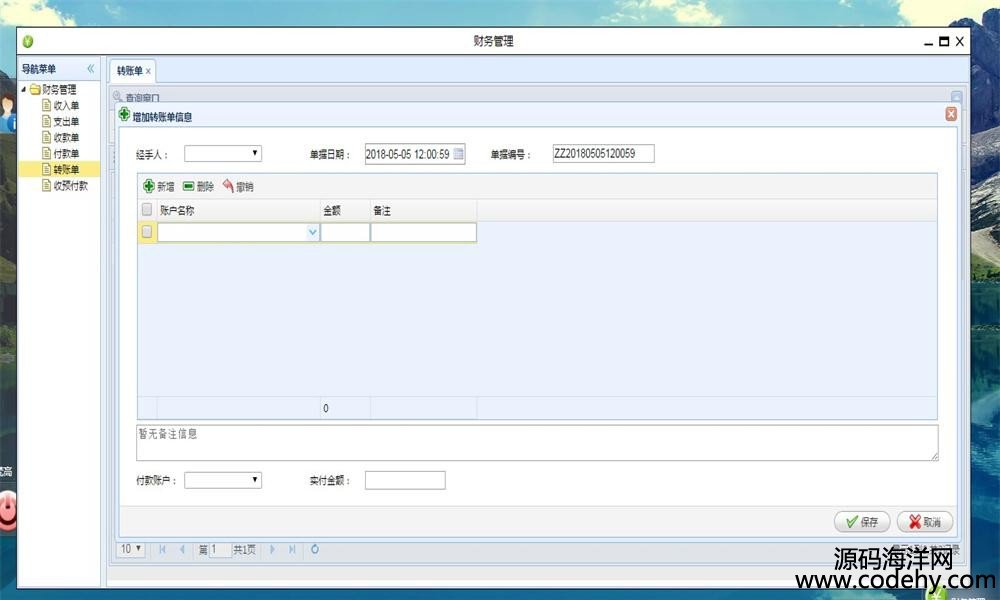Click the 新增 (add row) toolbar icon
Image resolution: width=1000 pixels, height=600 pixels.
pyautogui.click(x=149, y=186)
